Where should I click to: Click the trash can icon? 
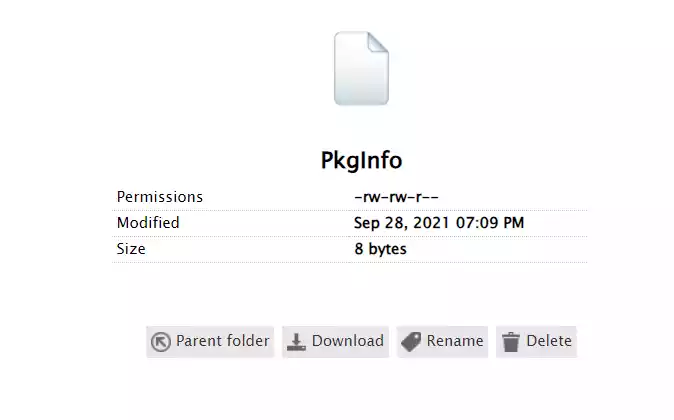(511, 342)
